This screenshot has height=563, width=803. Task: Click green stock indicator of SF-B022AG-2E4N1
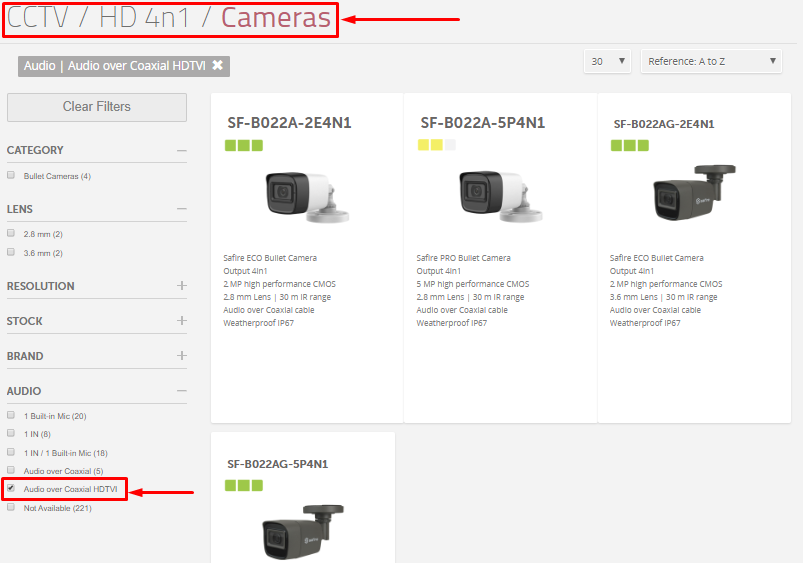pos(630,145)
